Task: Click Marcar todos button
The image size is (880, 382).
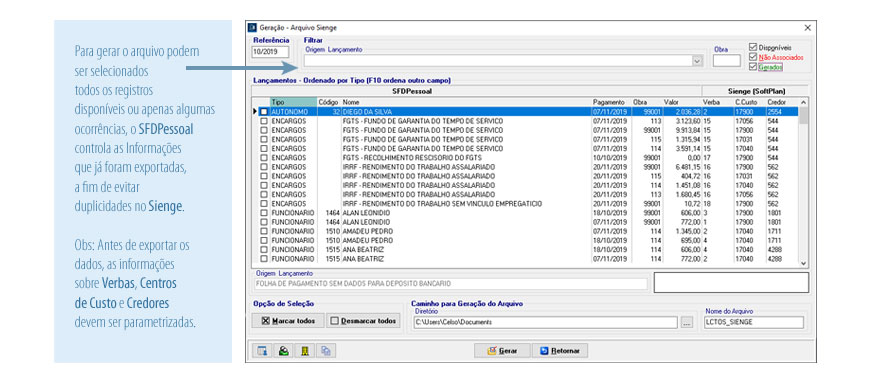Action: 287,321
